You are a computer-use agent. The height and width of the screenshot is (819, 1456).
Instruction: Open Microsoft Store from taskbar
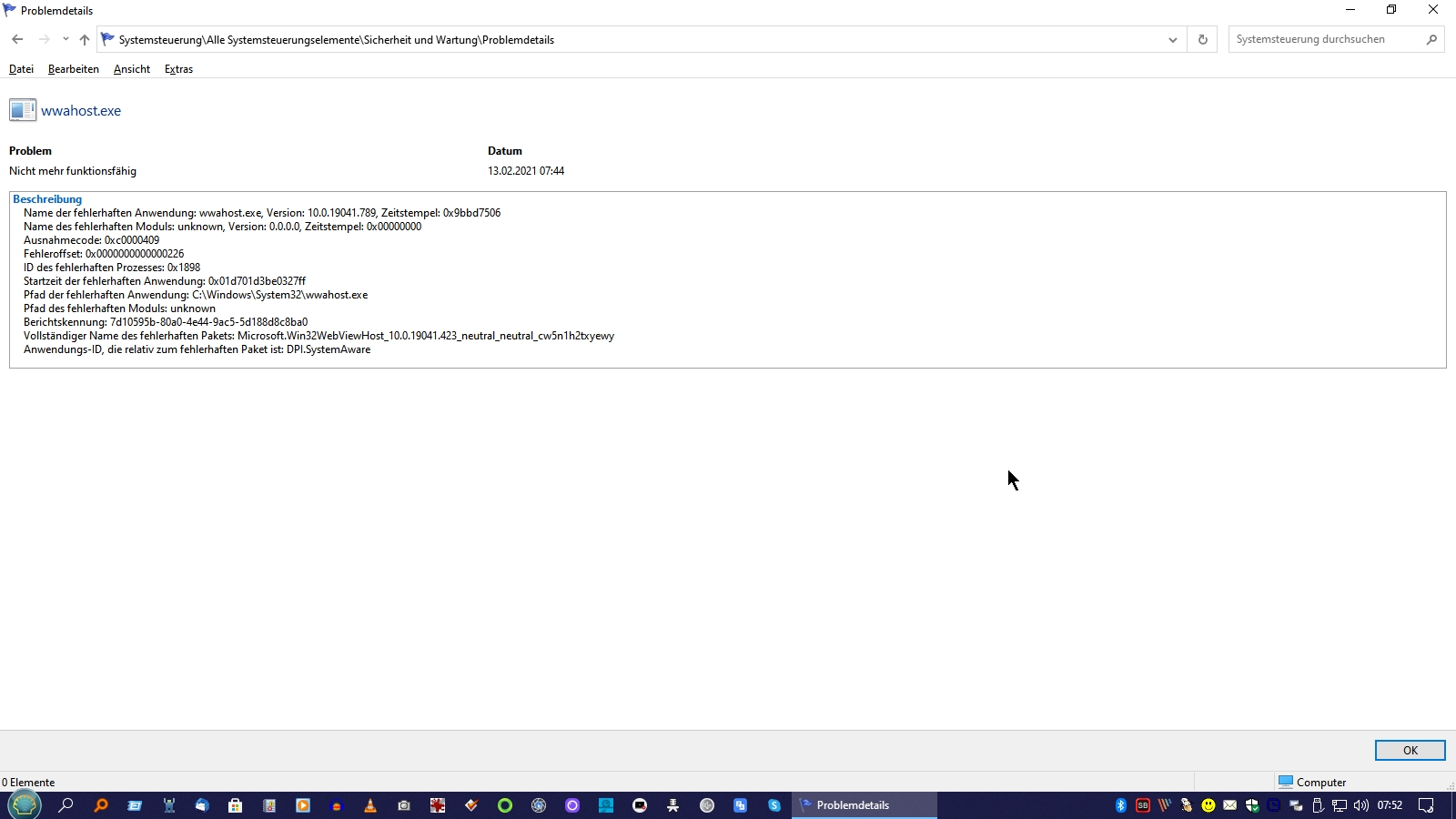point(235,805)
